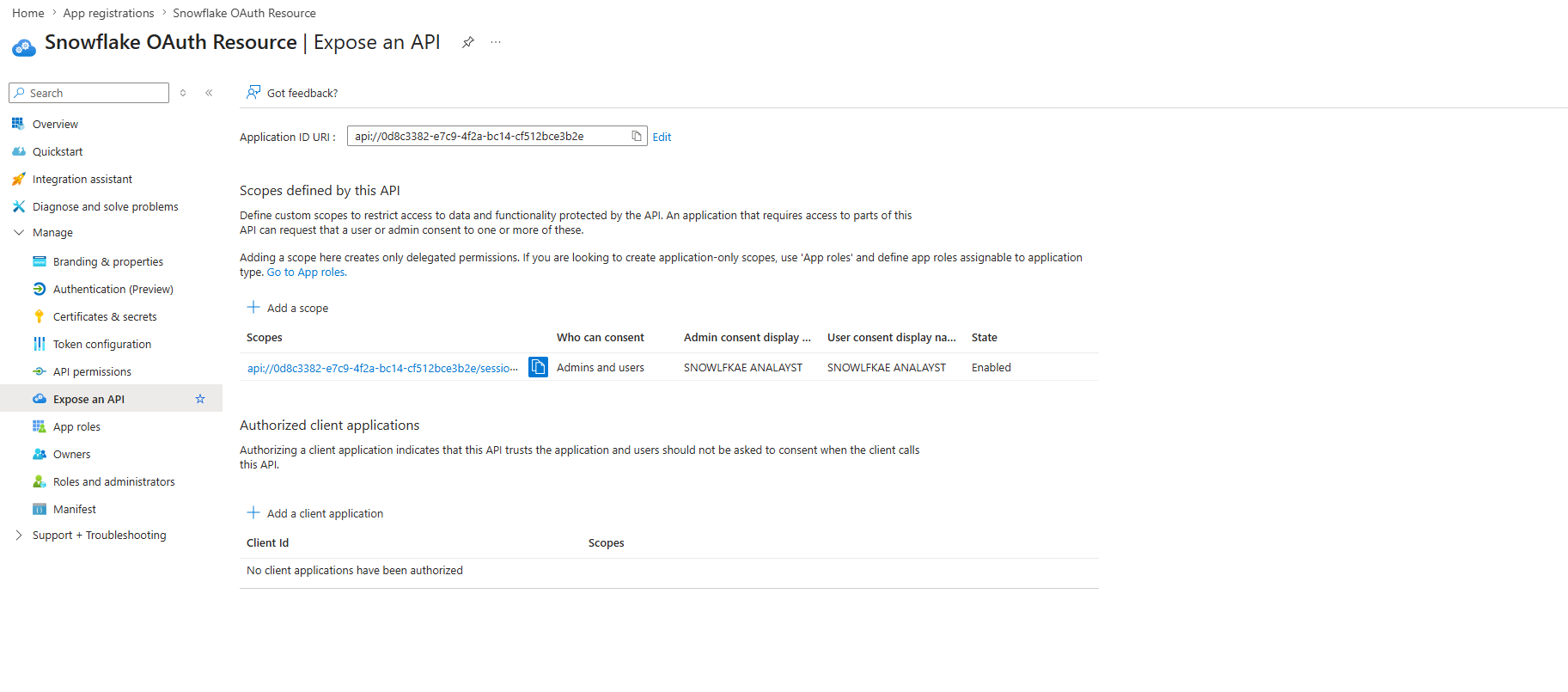Image resolution: width=1568 pixels, height=692 pixels.
Task: Click the Branding & properties icon
Action: click(x=39, y=261)
